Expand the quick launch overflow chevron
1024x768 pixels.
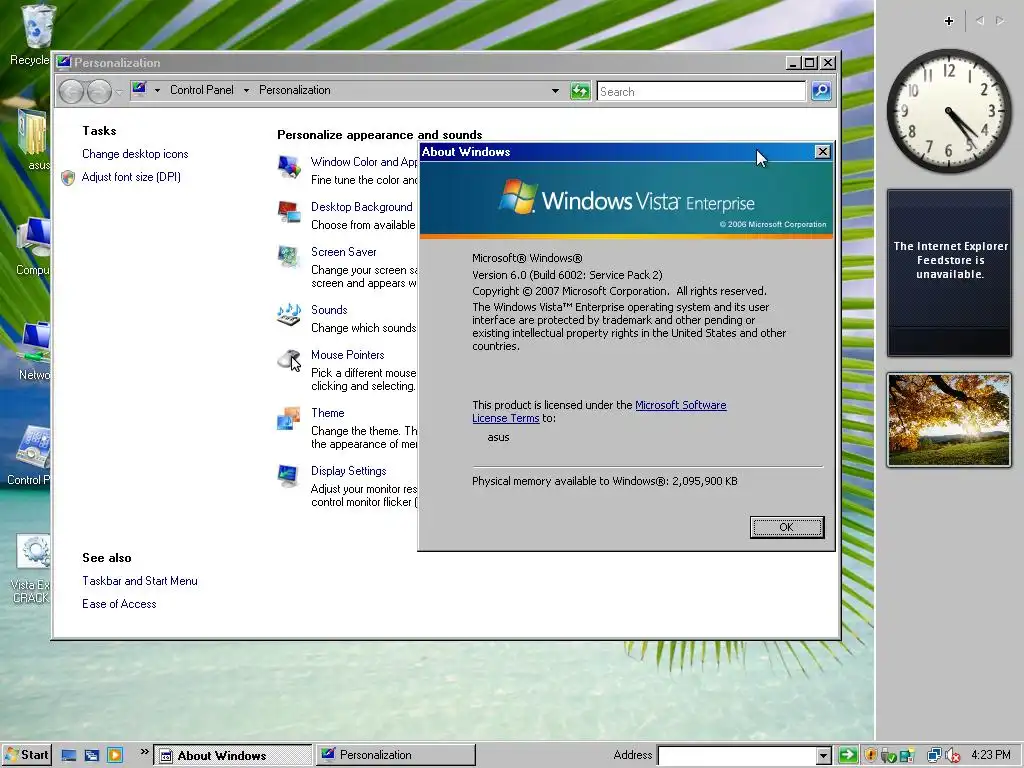(145, 752)
